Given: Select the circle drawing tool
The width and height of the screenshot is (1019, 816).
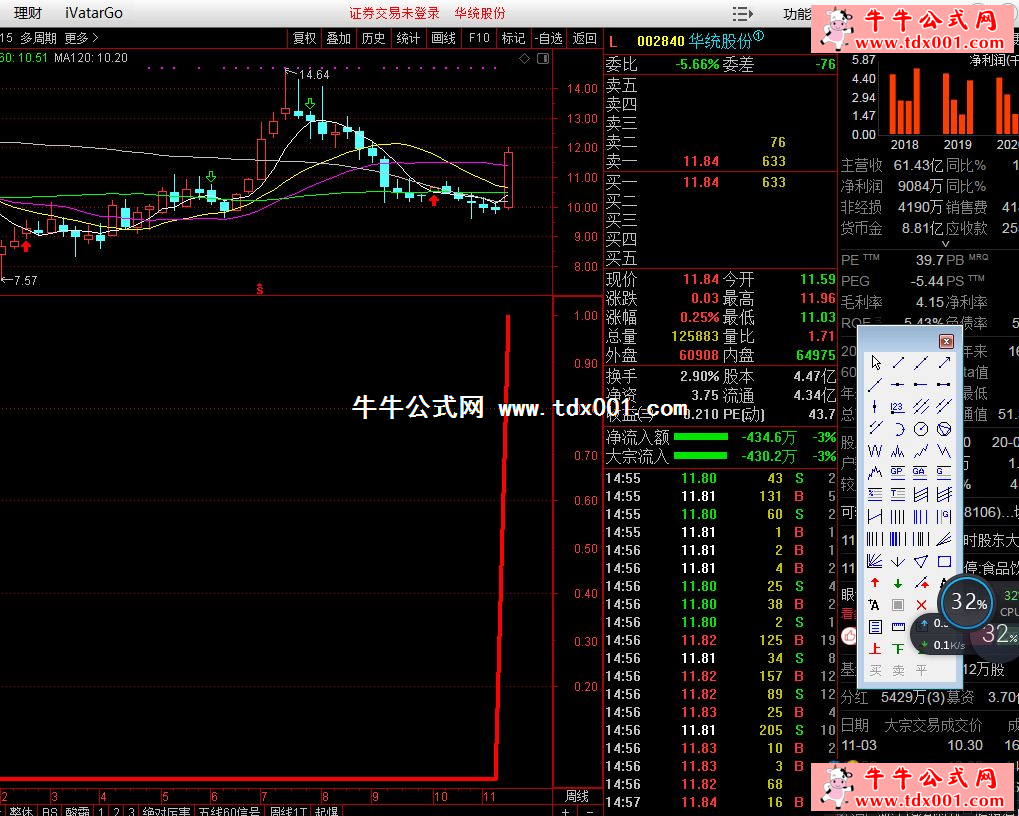Looking at the screenshot, I should tap(921, 429).
